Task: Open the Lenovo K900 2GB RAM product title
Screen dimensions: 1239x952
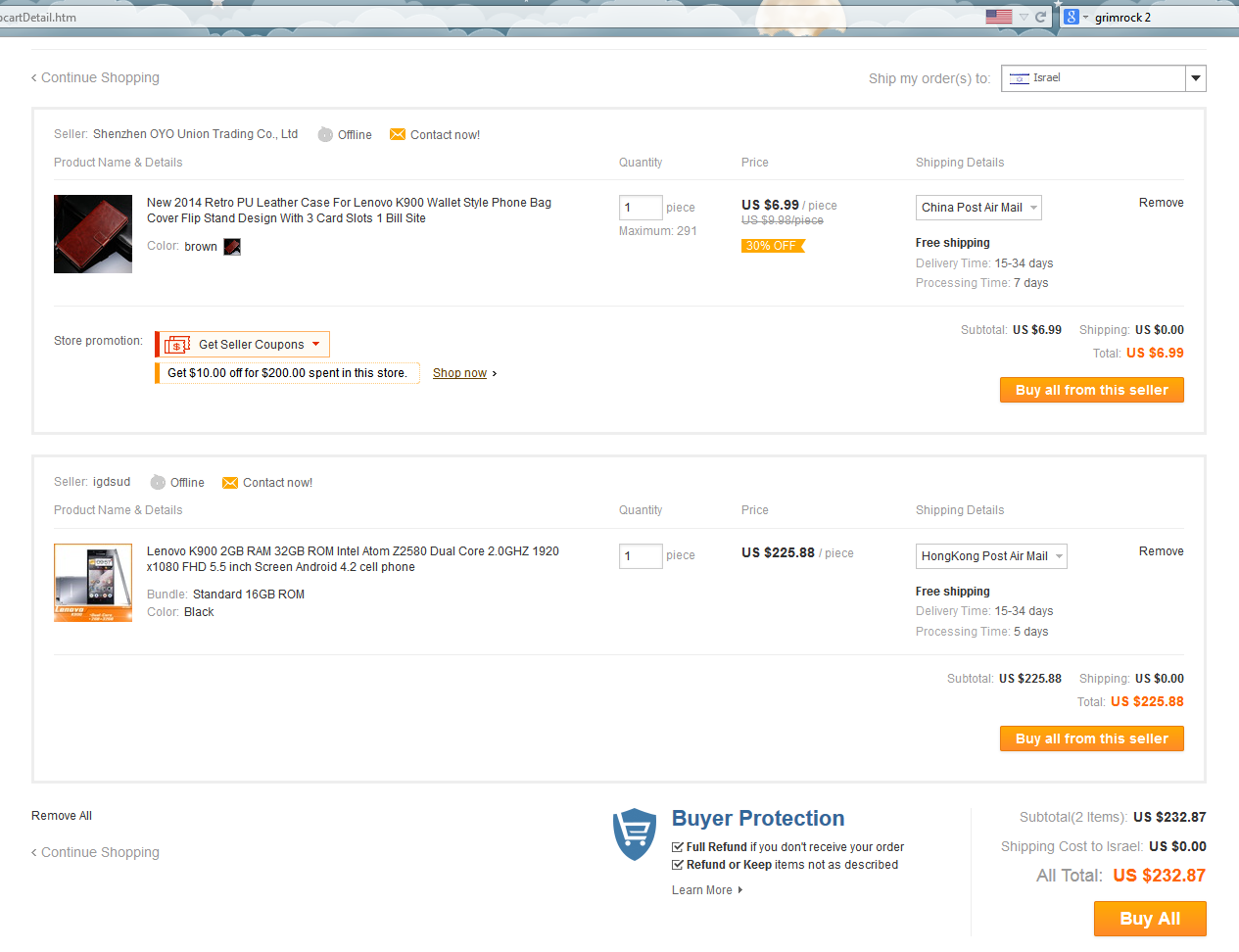Action: pos(353,559)
